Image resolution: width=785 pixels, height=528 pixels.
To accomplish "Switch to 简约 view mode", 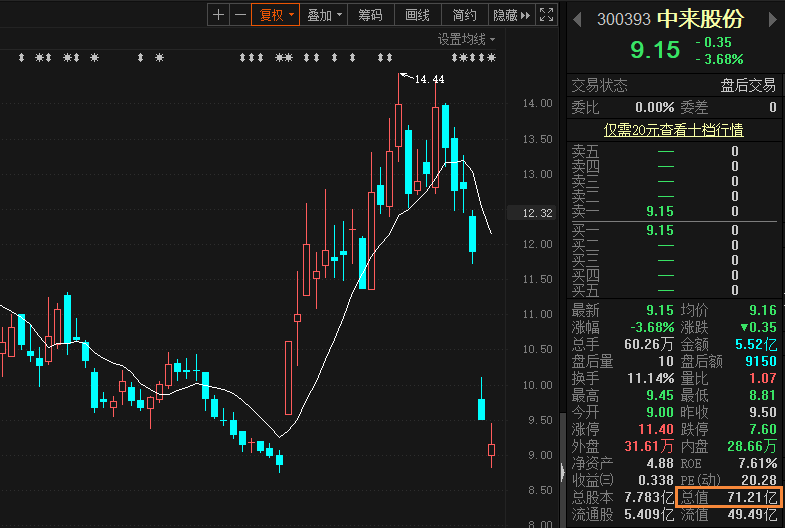I will click(x=464, y=14).
